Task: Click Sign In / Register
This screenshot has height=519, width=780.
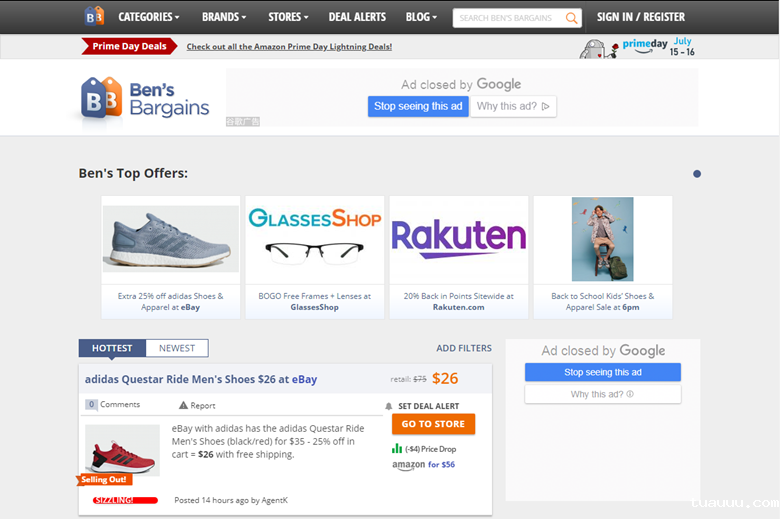Action: [641, 17]
